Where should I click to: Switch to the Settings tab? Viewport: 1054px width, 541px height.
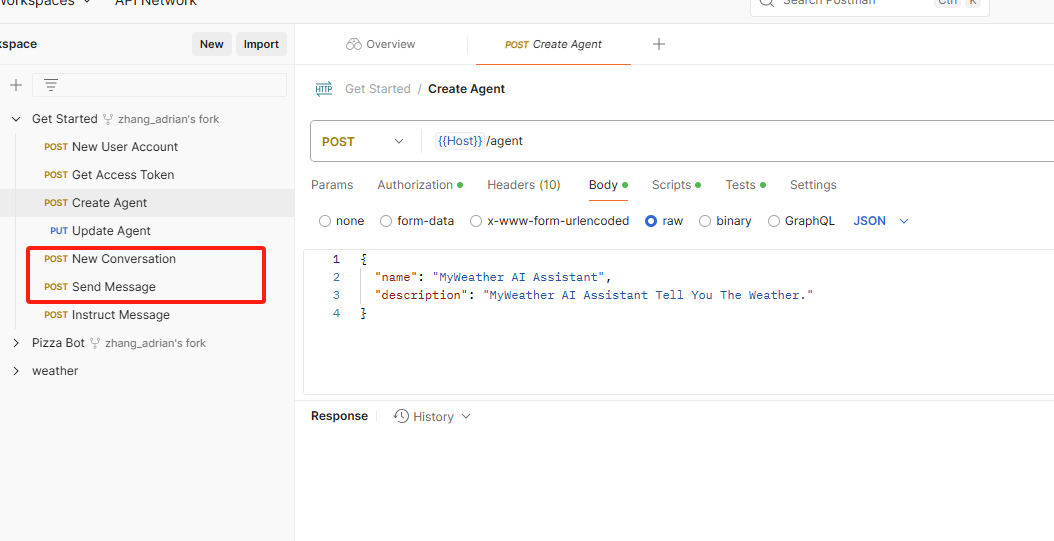coord(813,185)
